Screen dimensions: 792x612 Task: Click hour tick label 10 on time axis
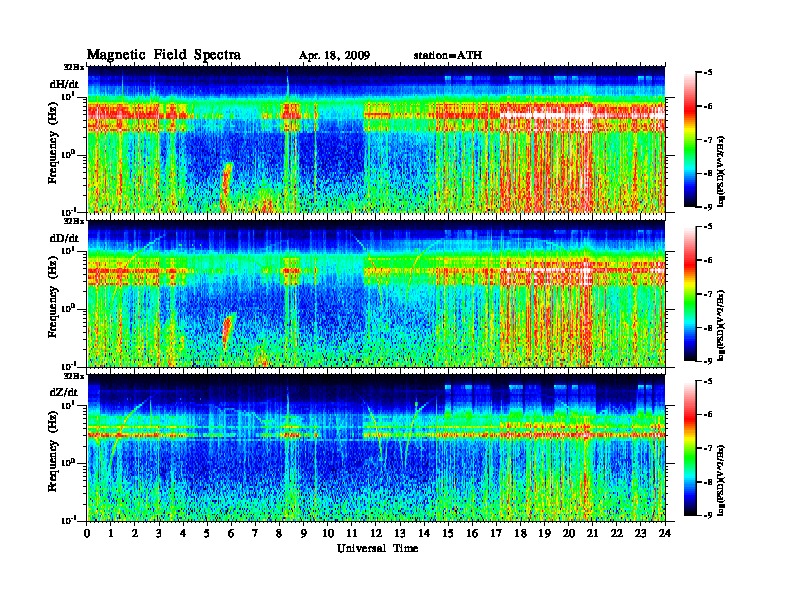tap(328, 534)
